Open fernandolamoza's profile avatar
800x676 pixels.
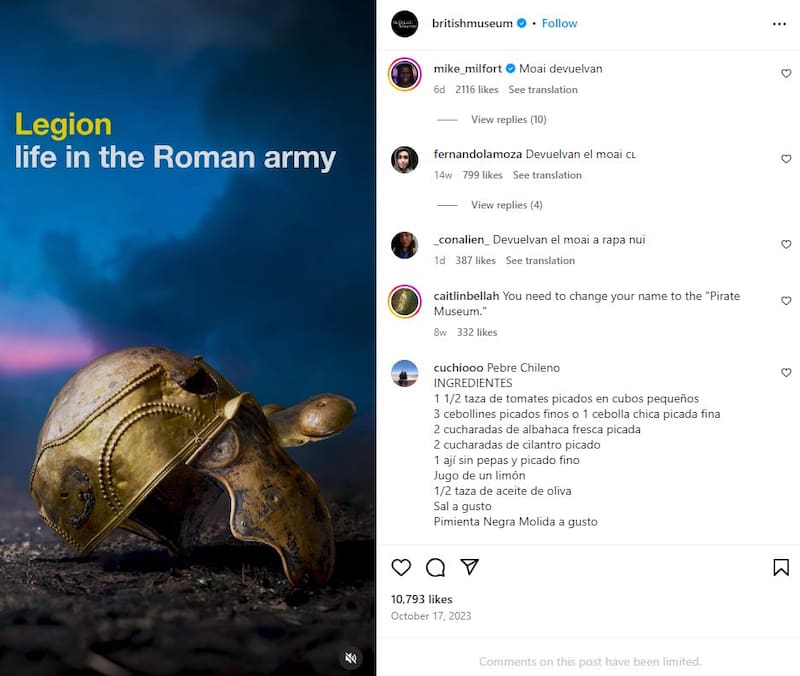pyautogui.click(x=405, y=160)
